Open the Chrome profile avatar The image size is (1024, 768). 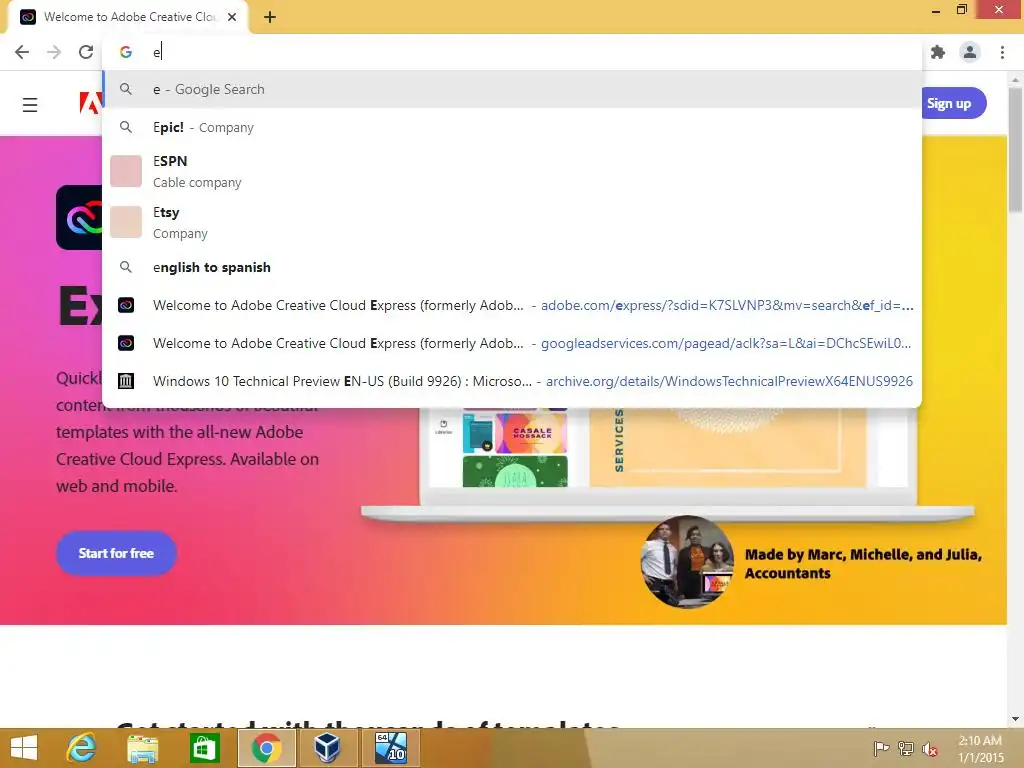[970, 52]
